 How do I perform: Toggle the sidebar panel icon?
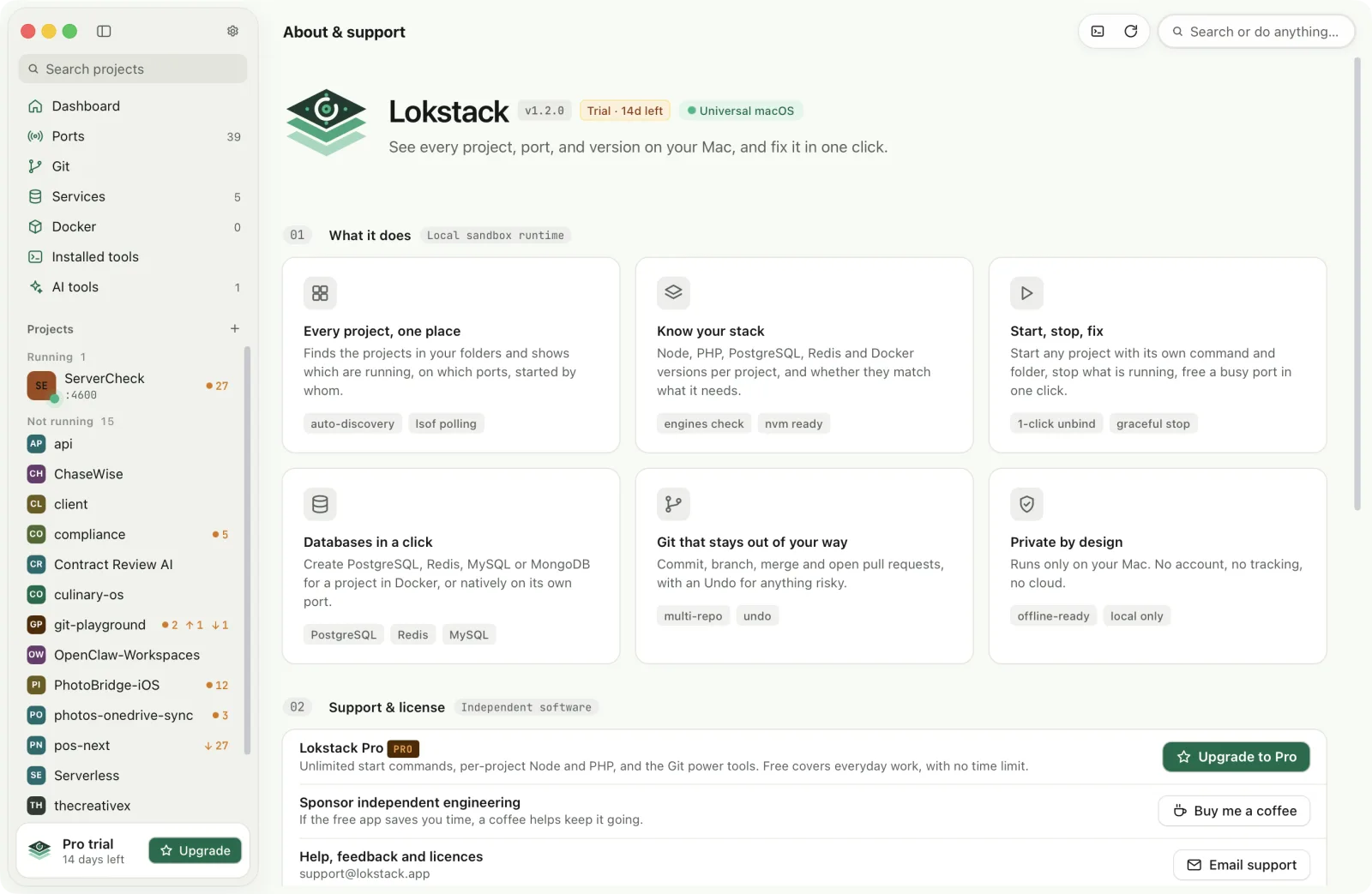click(104, 31)
